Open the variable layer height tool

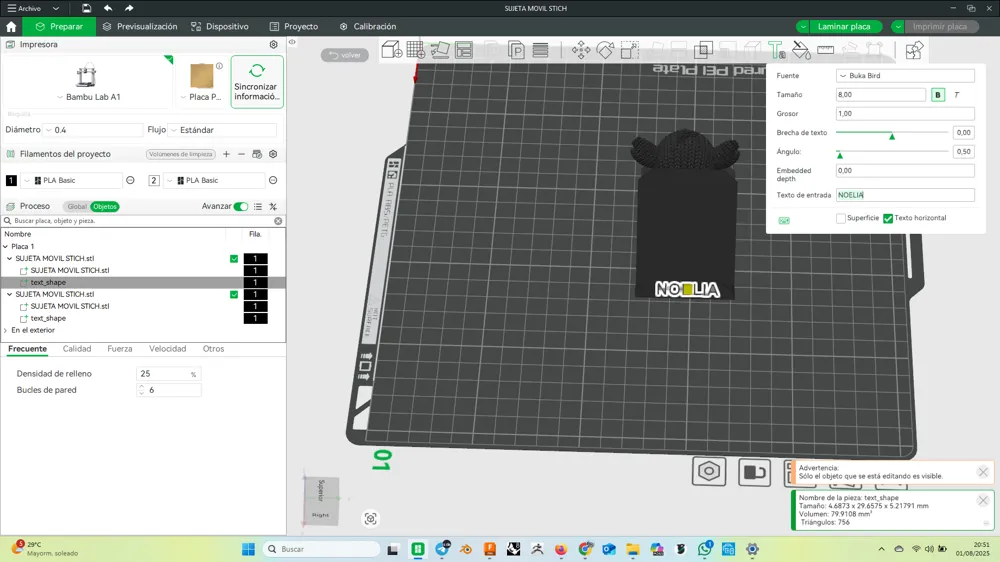pyautogui.click(x=540, y=50)
